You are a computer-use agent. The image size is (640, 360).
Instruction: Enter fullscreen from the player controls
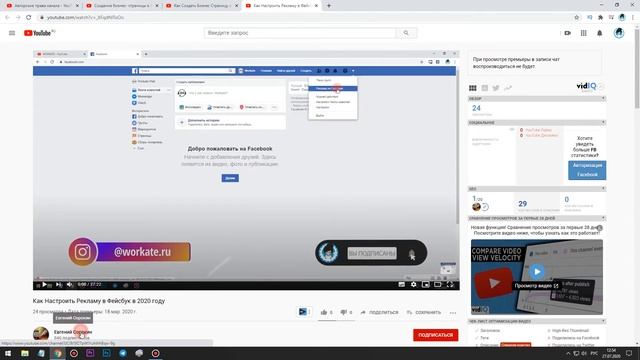(x=450, y=284)
